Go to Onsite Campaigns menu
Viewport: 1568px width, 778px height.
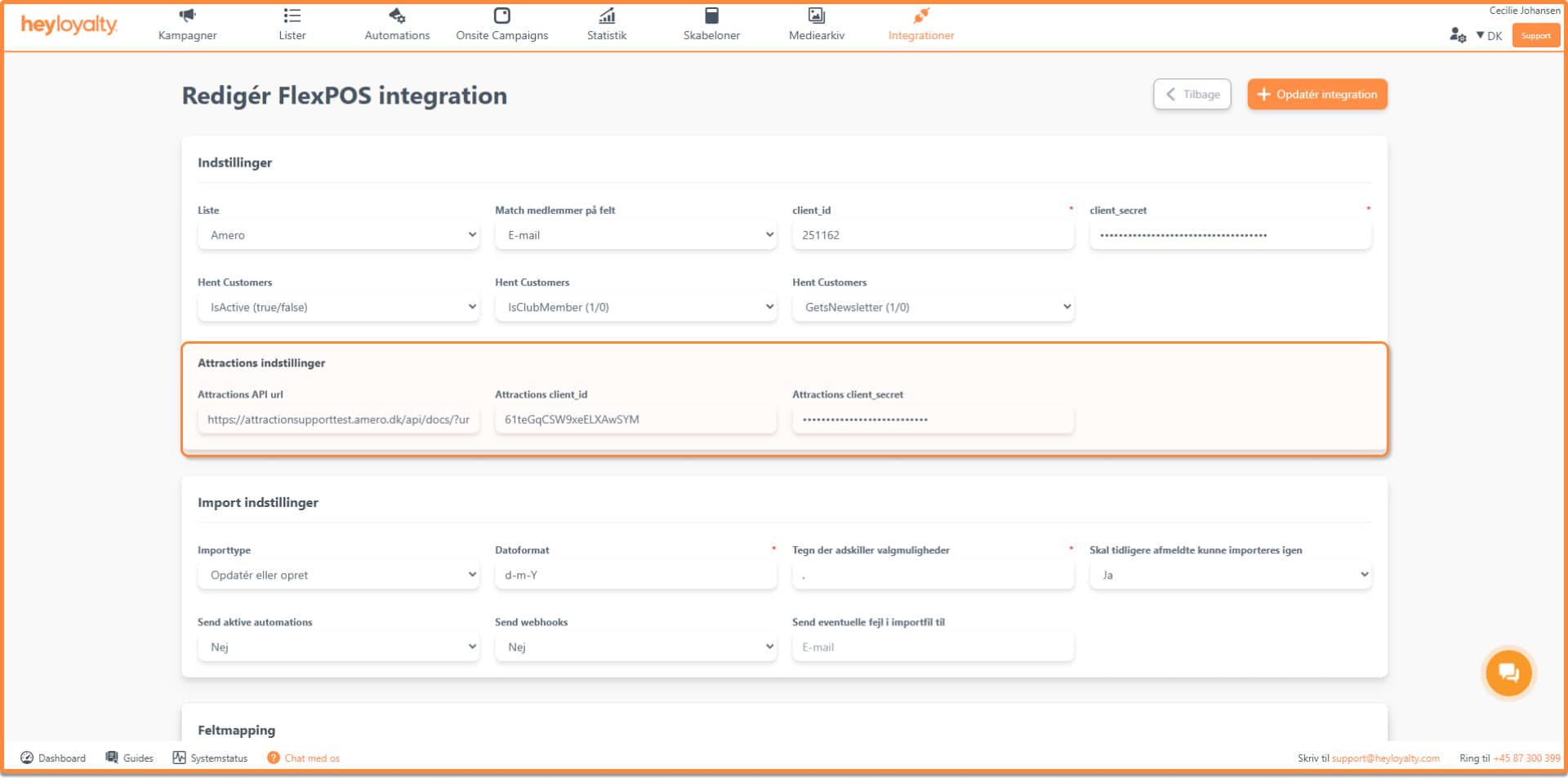pos(501,35)
